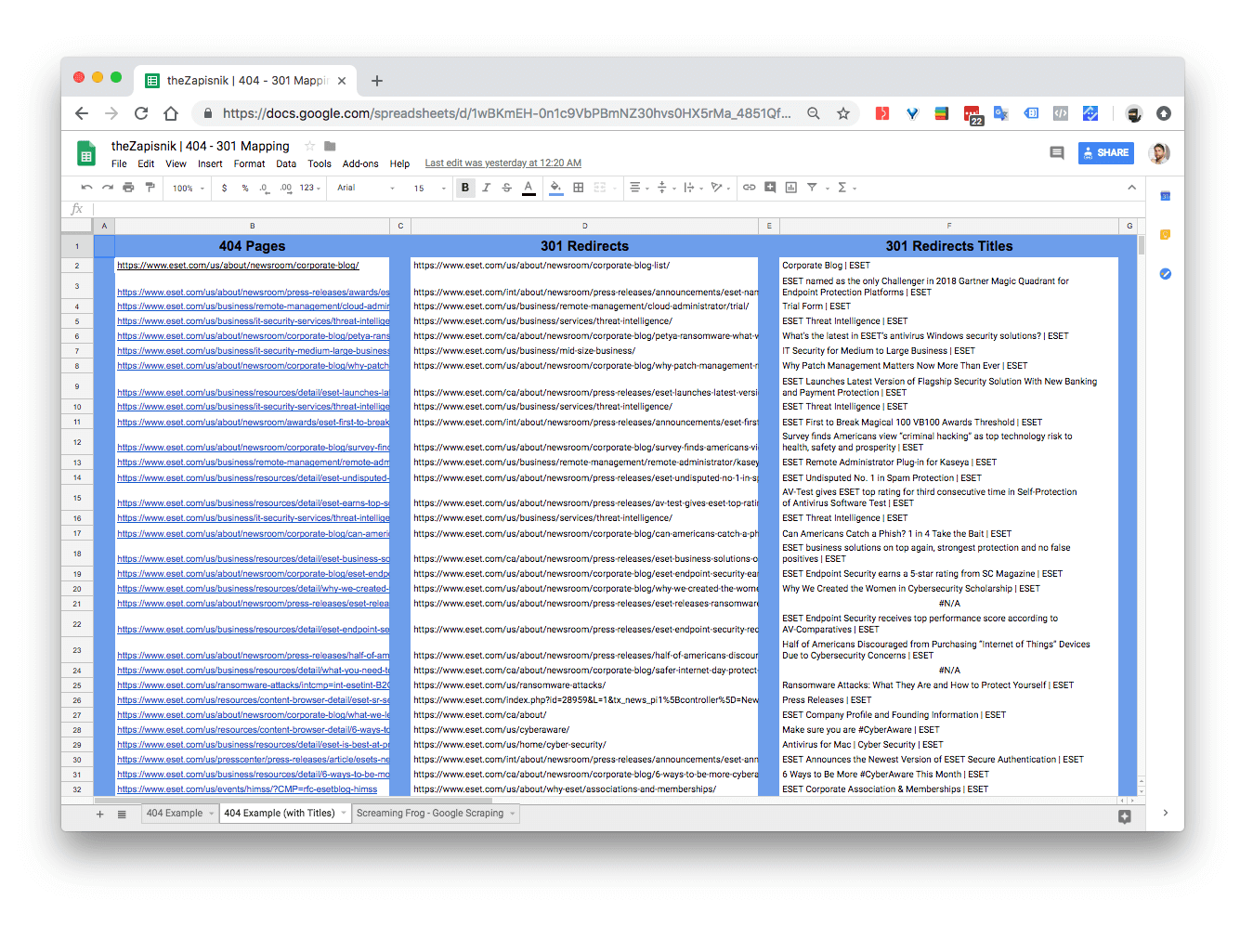Open horizontal align dropdown
Image resolution: width=1253 pixels, height=952 pixels.
click(x=639, y=188)
